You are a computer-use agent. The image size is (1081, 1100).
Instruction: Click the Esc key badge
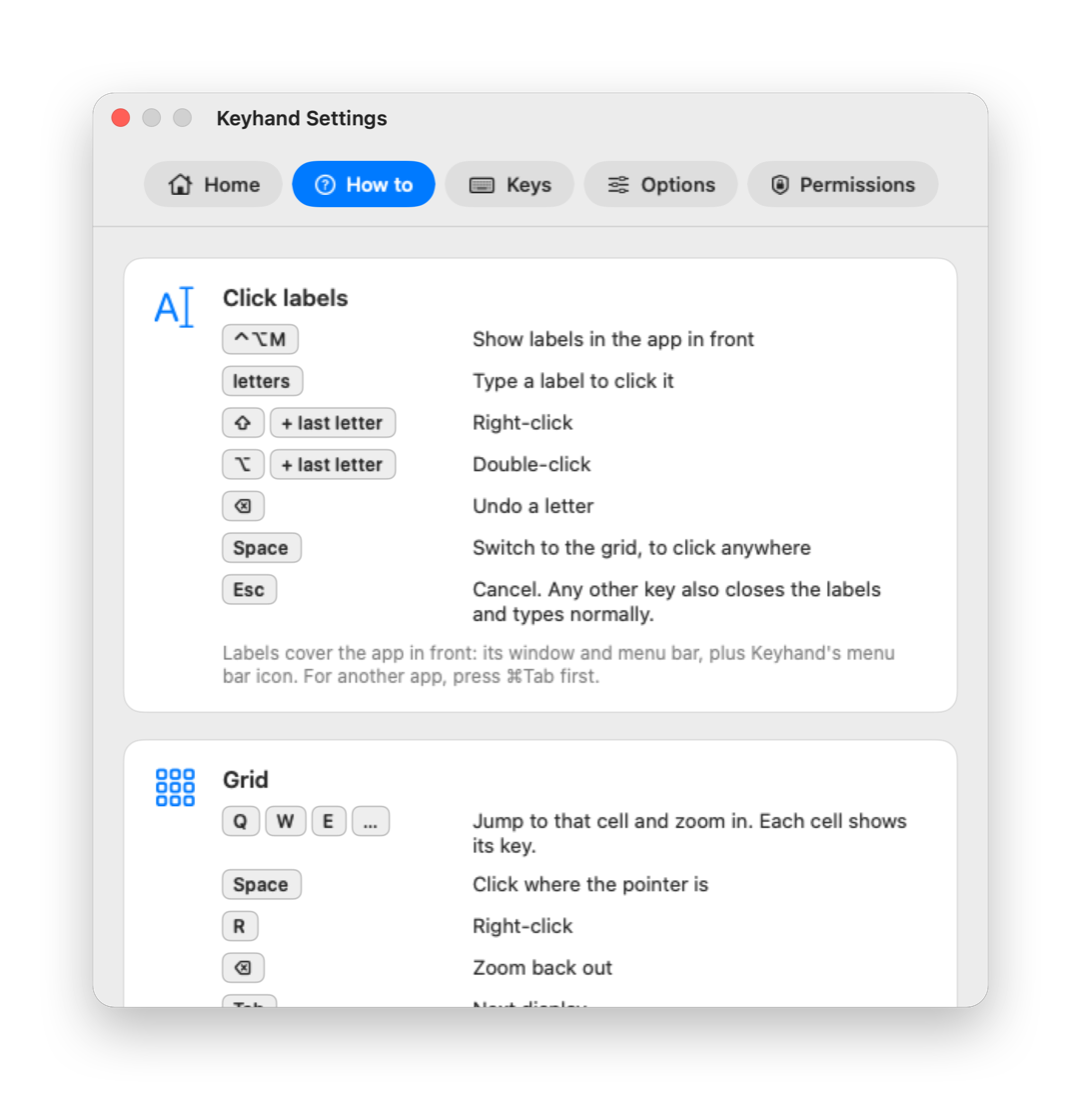point(249,589)
